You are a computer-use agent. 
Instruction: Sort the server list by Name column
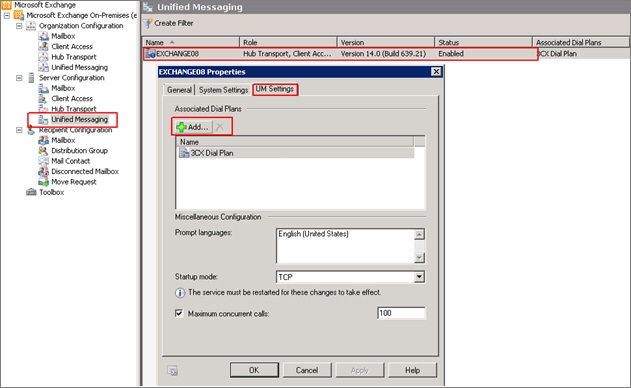(x=191, y=42)
